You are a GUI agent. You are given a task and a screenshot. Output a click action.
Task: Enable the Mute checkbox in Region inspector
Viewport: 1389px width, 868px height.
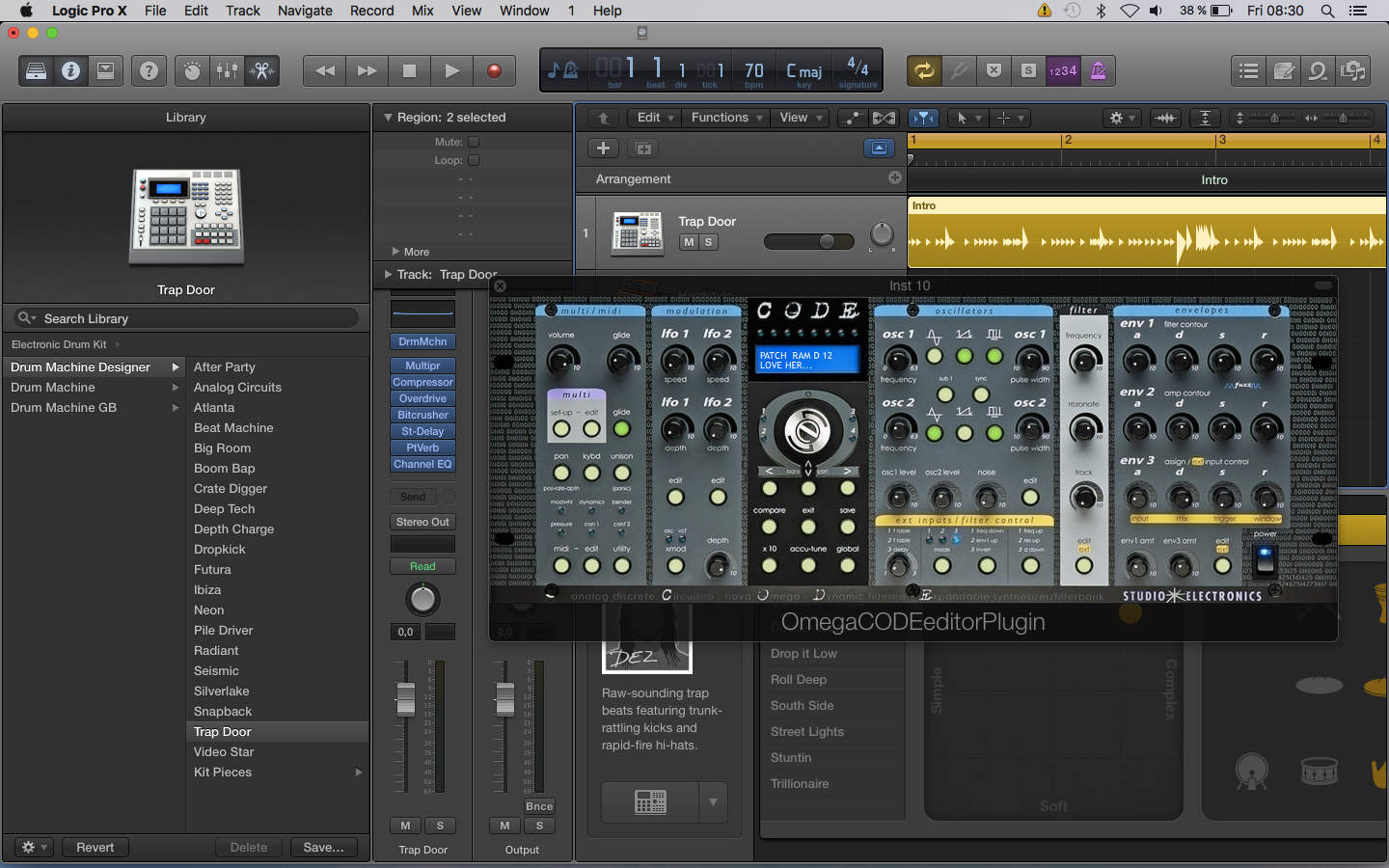pos(474,142)
